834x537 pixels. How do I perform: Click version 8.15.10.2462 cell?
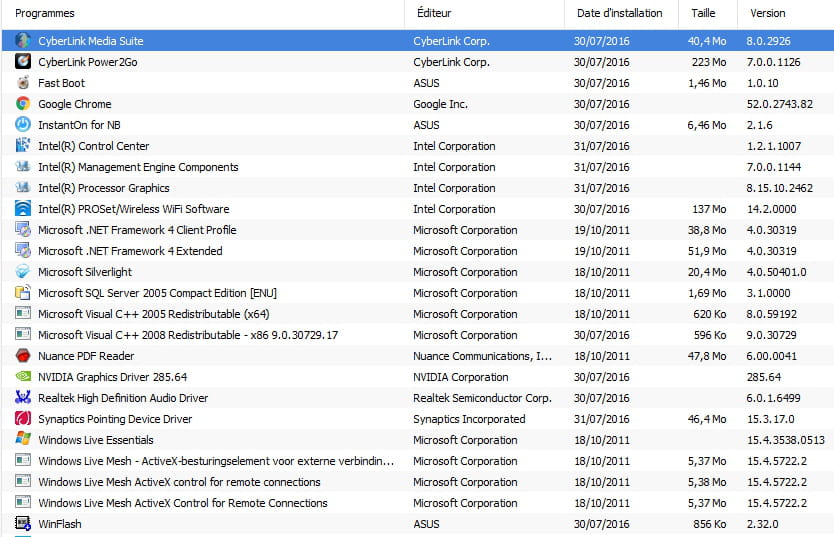click(x=780, y=188)
